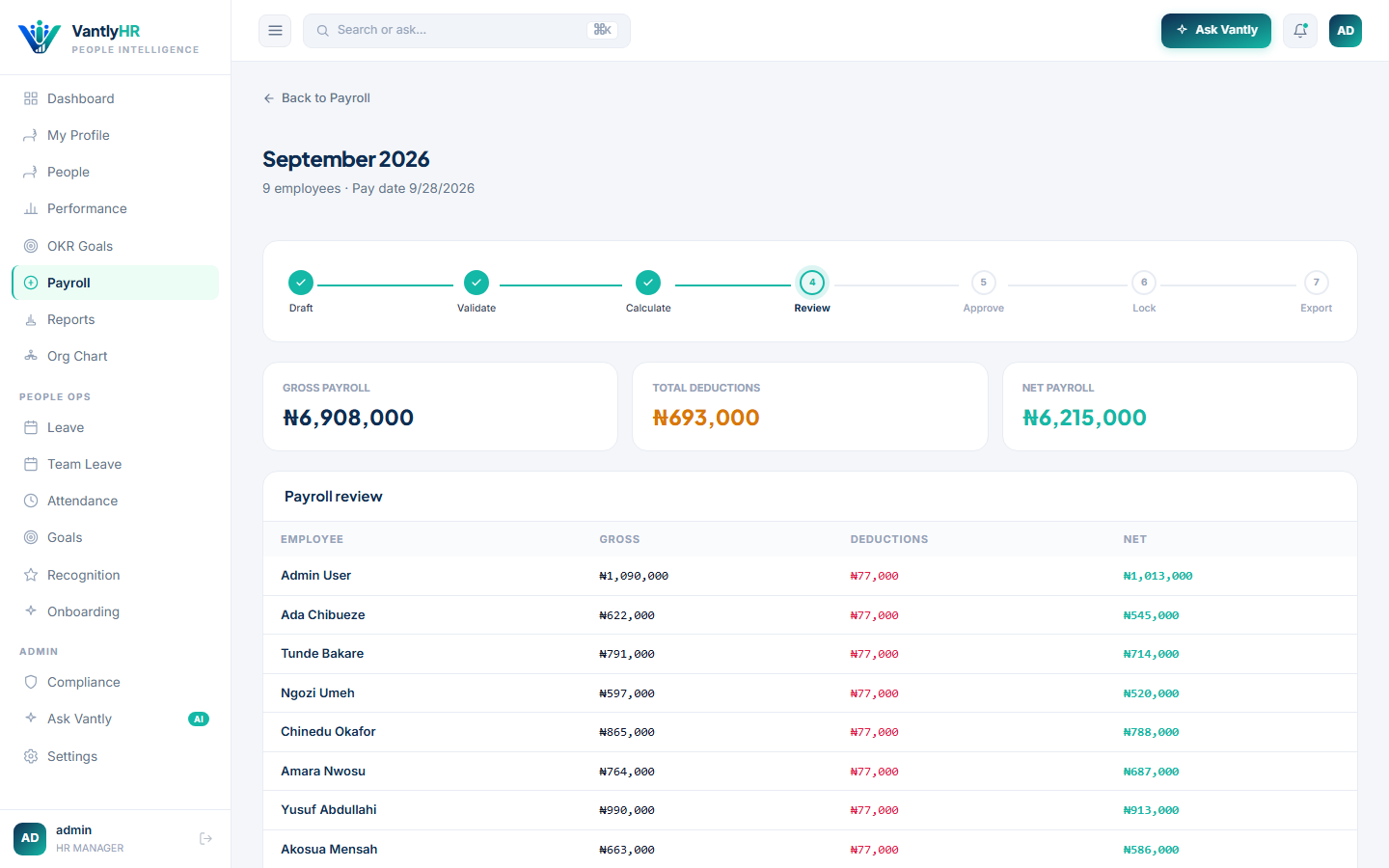Open Compliance under Admin
Viewport: 1389px width, 868px height.
point(116,682)
